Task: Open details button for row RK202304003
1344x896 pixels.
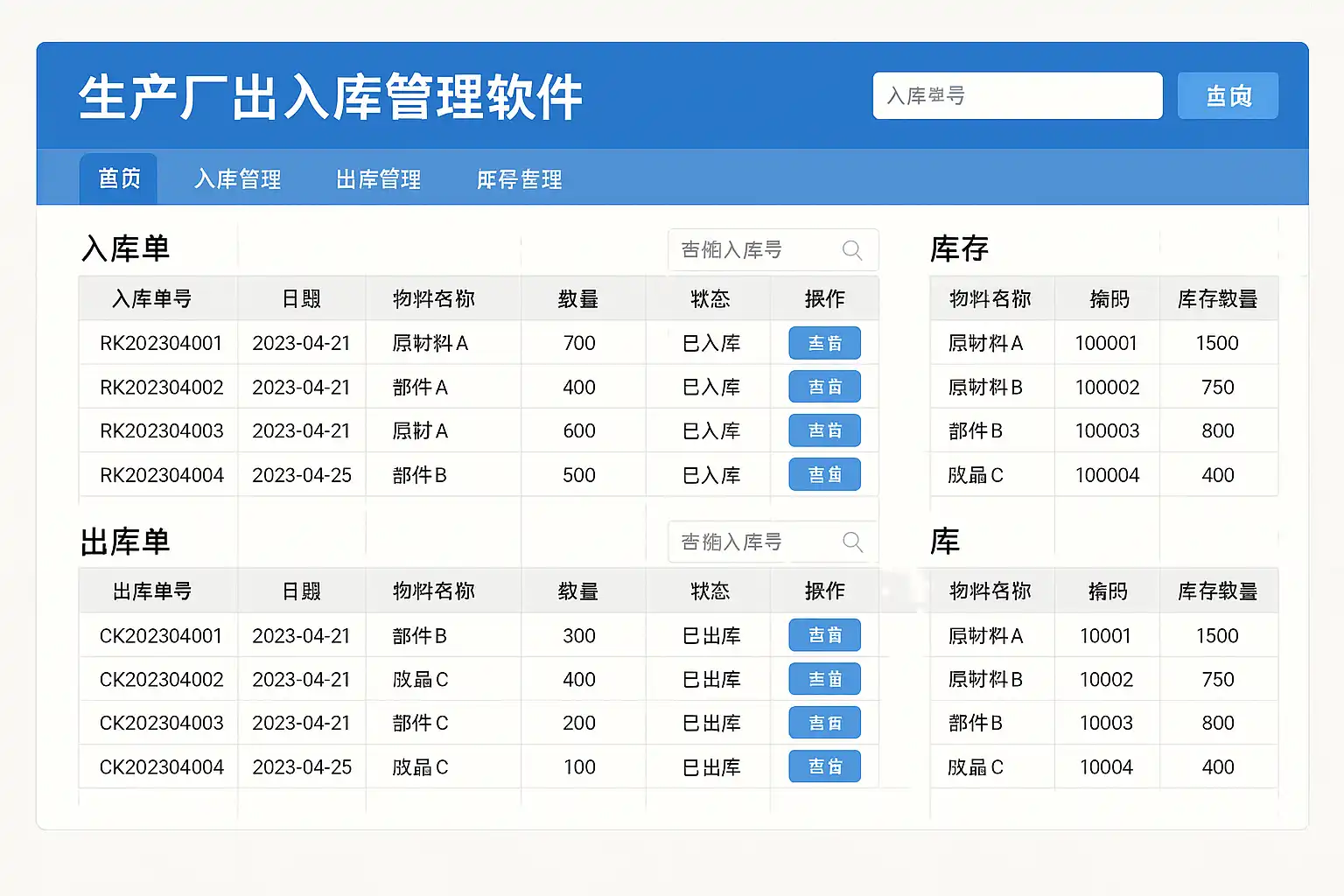Action: point(824,430)
